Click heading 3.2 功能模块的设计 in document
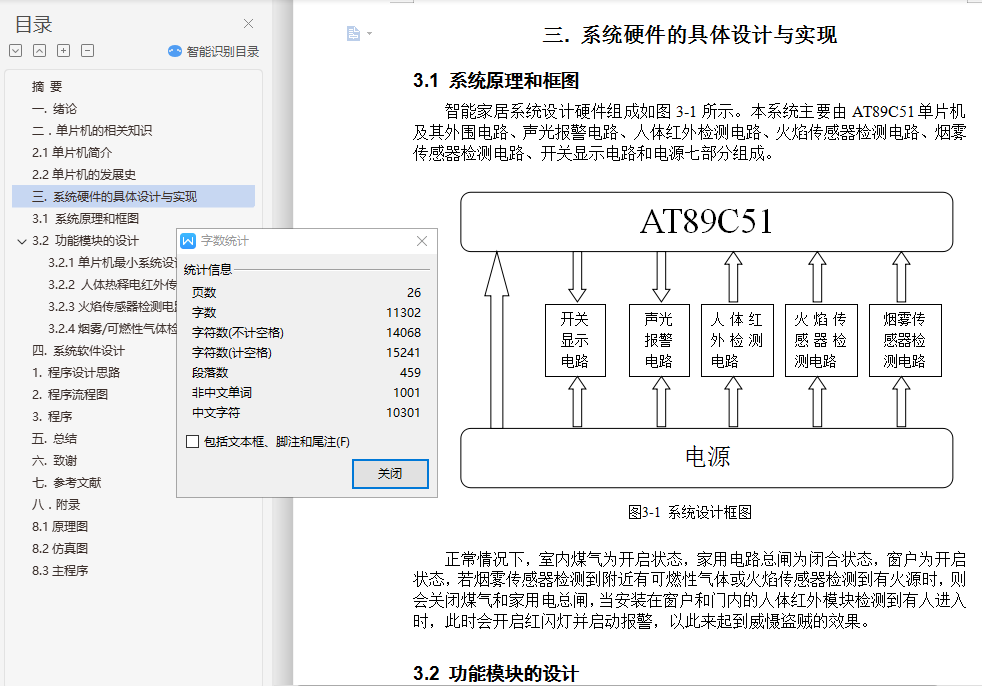Screen dimensions: 982x686 (495, 673)
